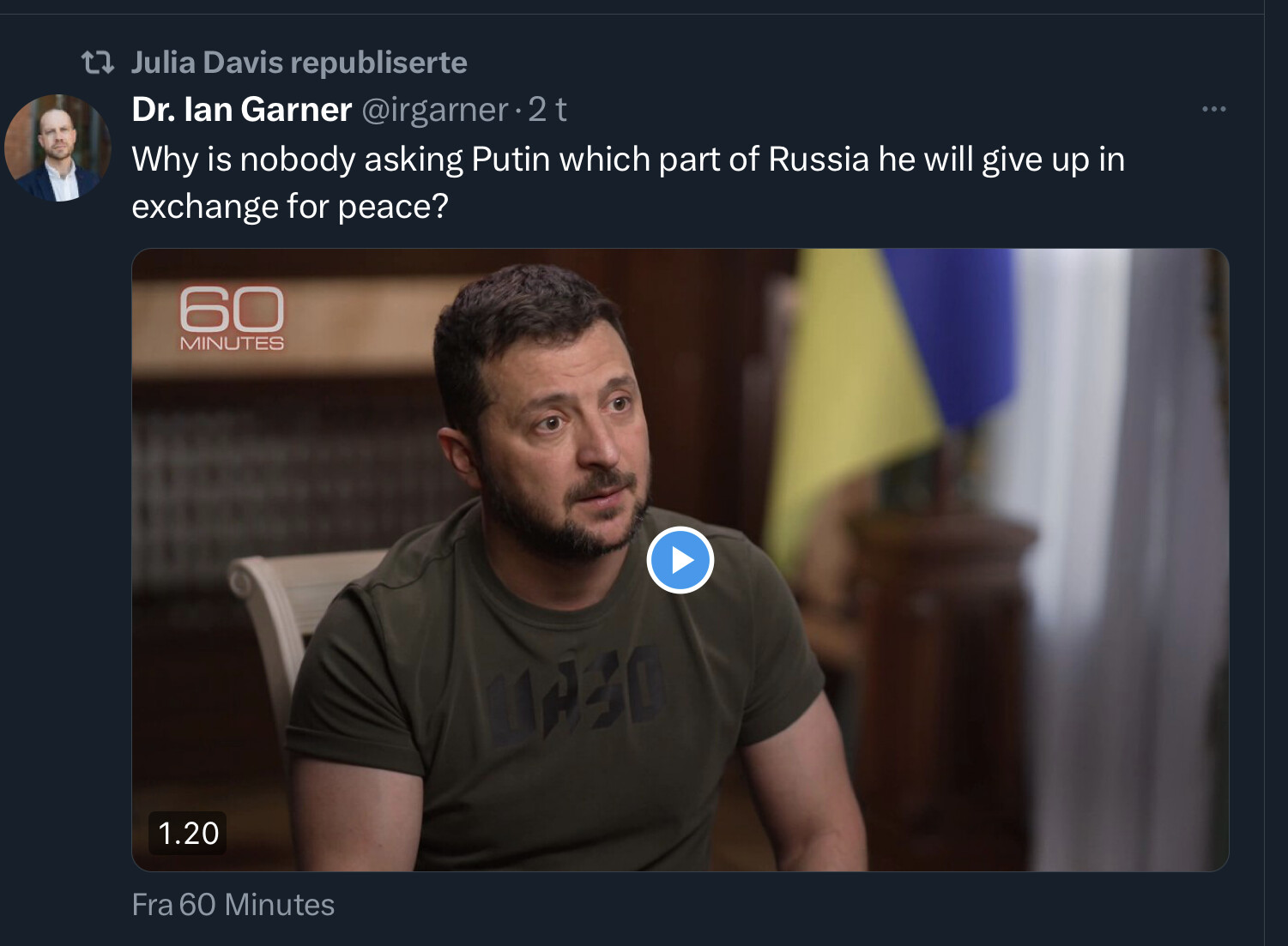Click the repost arrows icon
The height and width of the screenshot is (946, 1288).
point(97,63)
